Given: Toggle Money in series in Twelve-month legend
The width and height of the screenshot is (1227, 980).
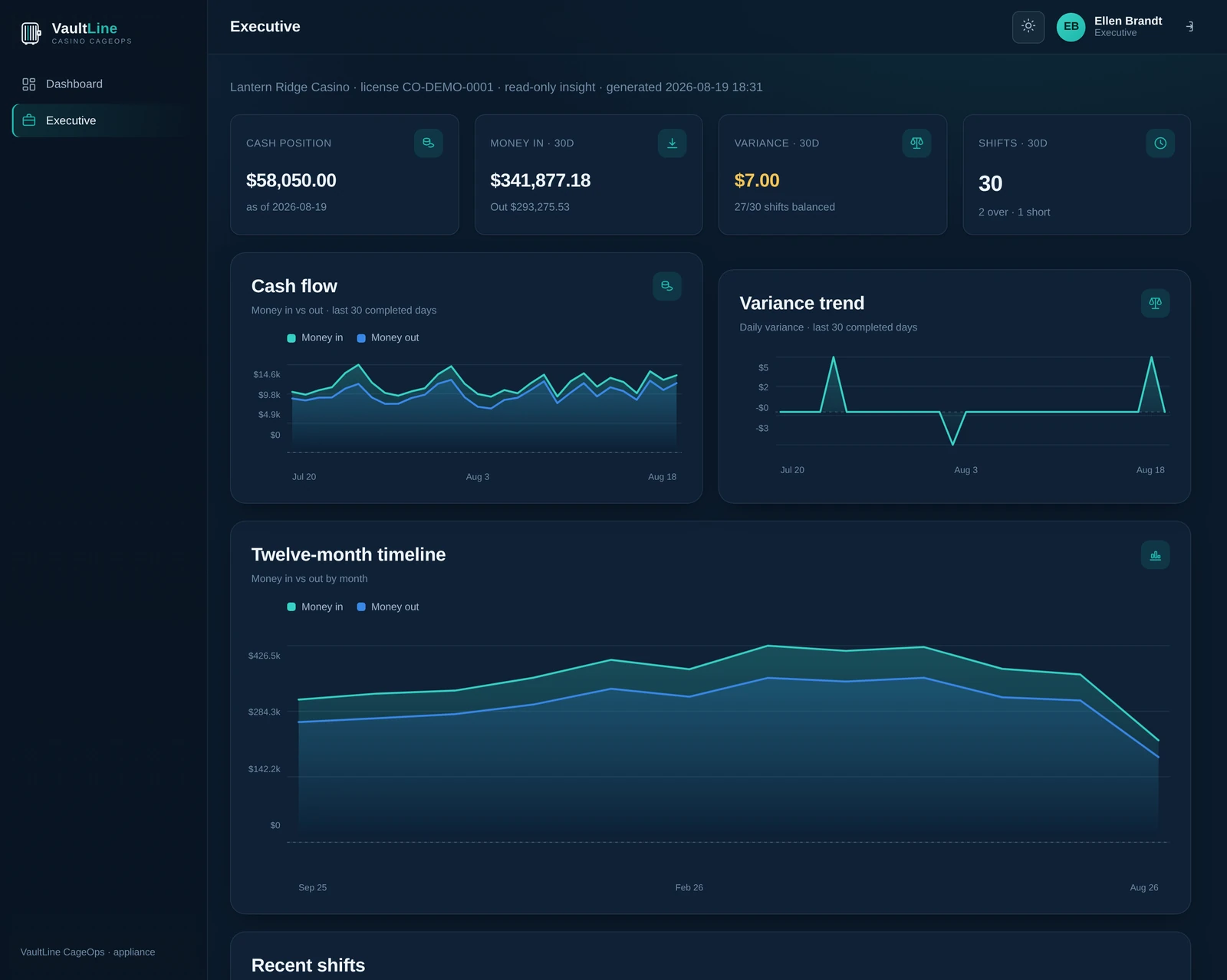Looking at the screenshot, I should 315,607.
